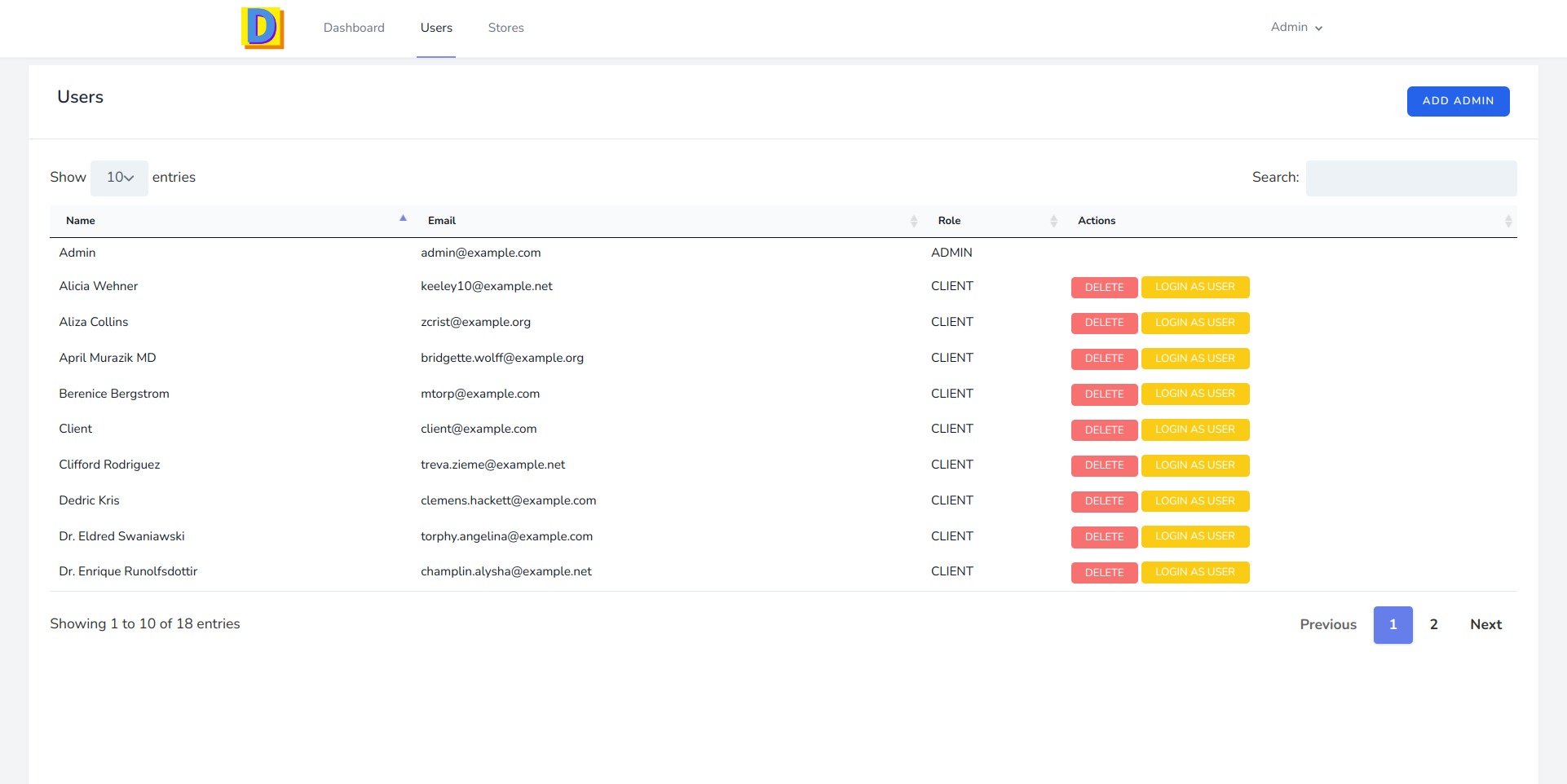Viewport: 1567px width, 784px height.
Task: Login as user Dr. Enrique Runolfsdottir
Action: 1194,572
